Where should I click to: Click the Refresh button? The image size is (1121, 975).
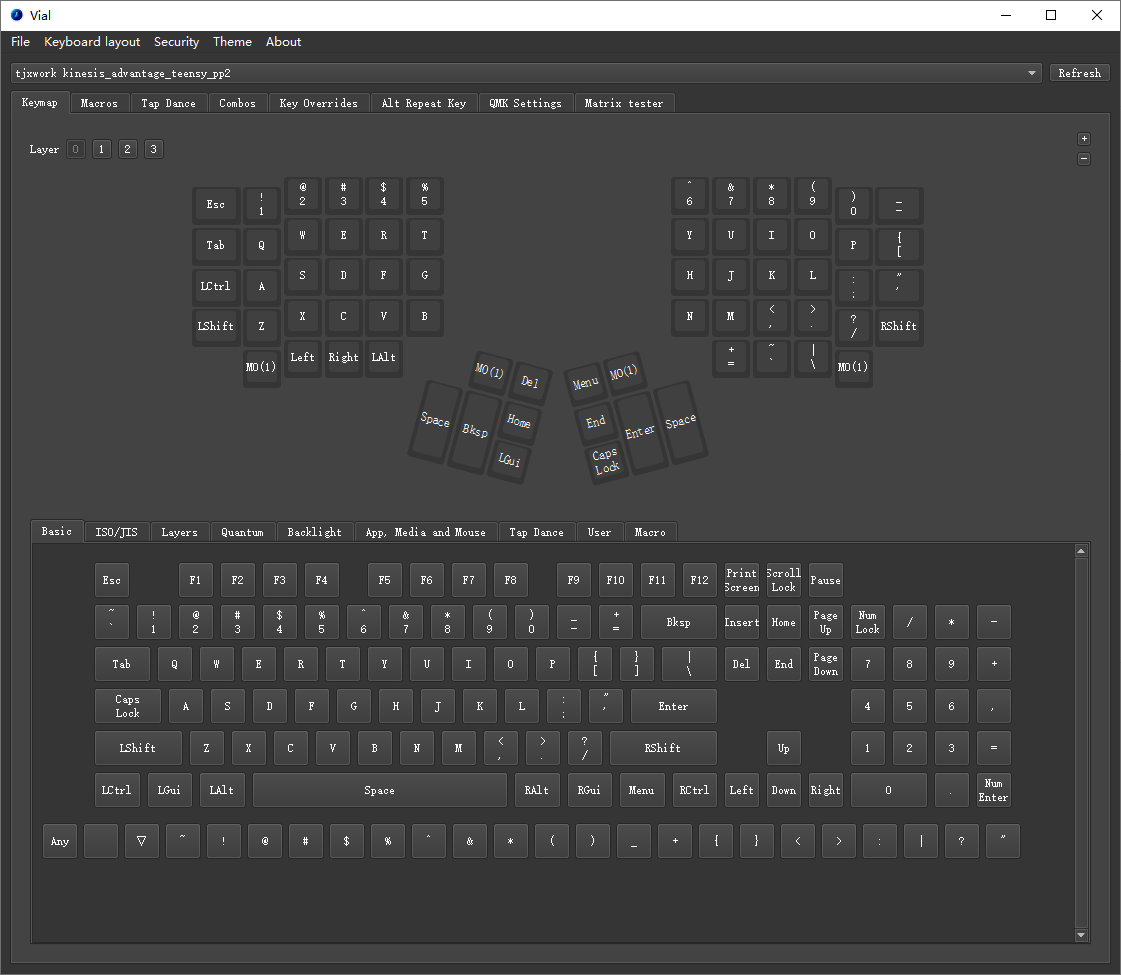coord(1079,73)
